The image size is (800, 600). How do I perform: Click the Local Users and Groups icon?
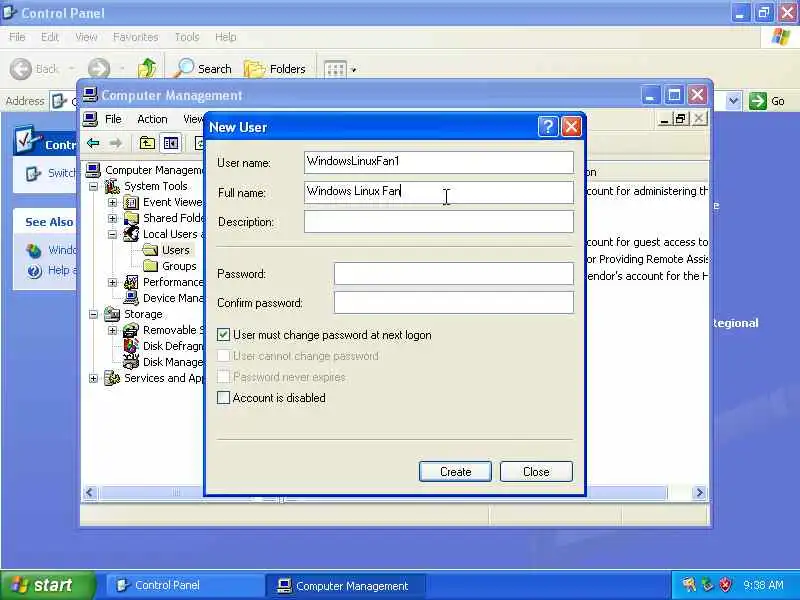pos(131,234)
